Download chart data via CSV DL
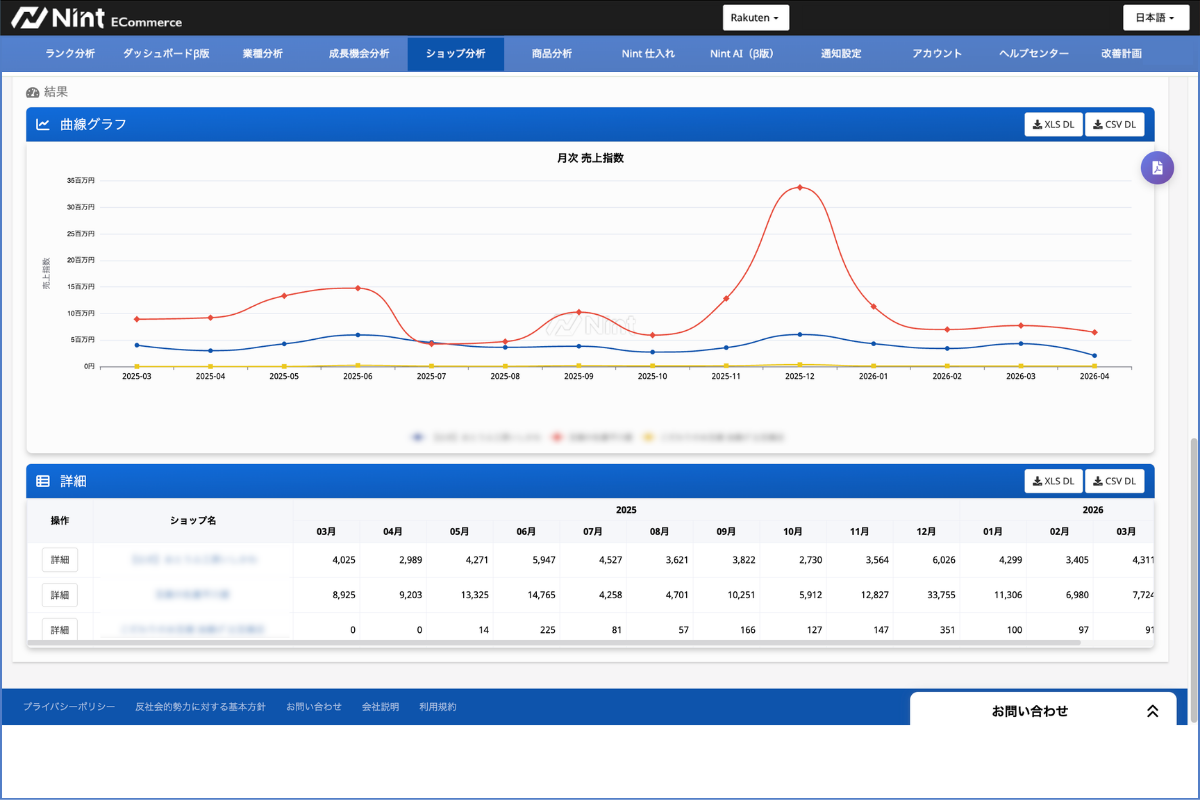Viewport: 1200px width, 800px height. [x=1114, y=124]
